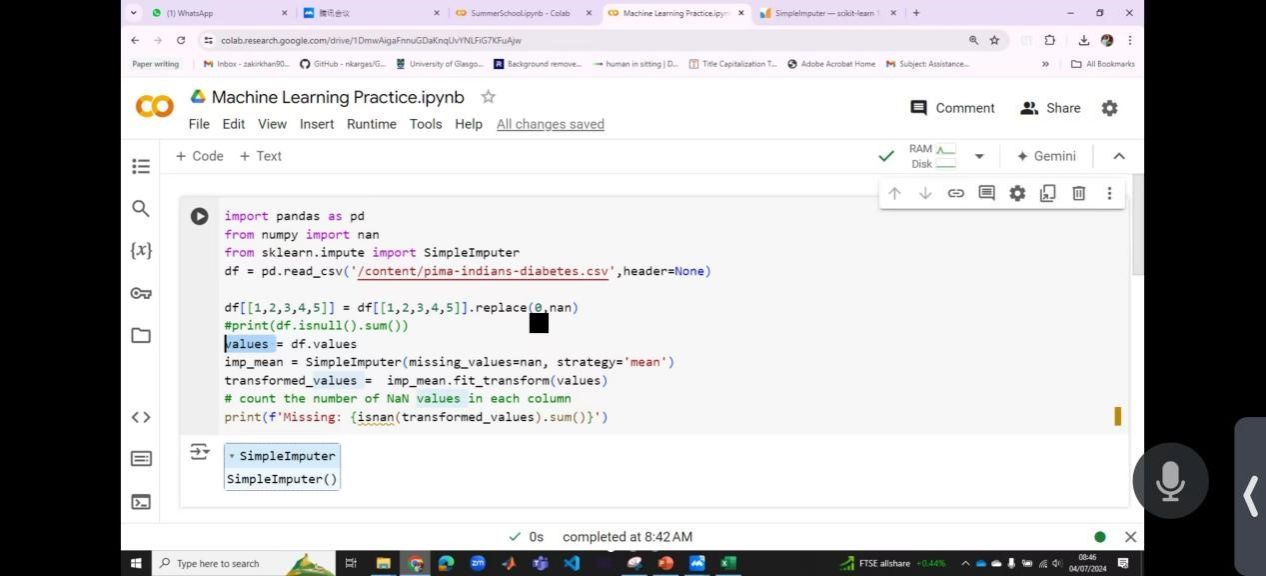Image resolution: width=1266 pixels, height=576 pixels.
Task: Open the table of contents sidebar icon
Action: 141,166
